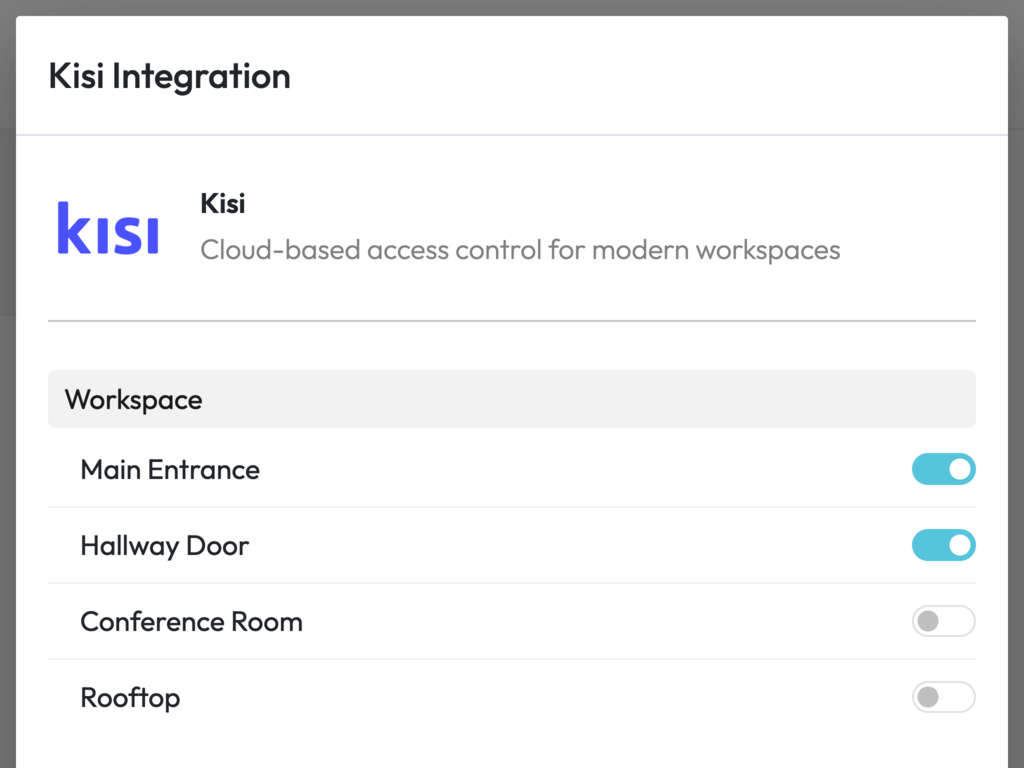Click the blue Kisi logo

pyautogui.click(x=108, y=228)
